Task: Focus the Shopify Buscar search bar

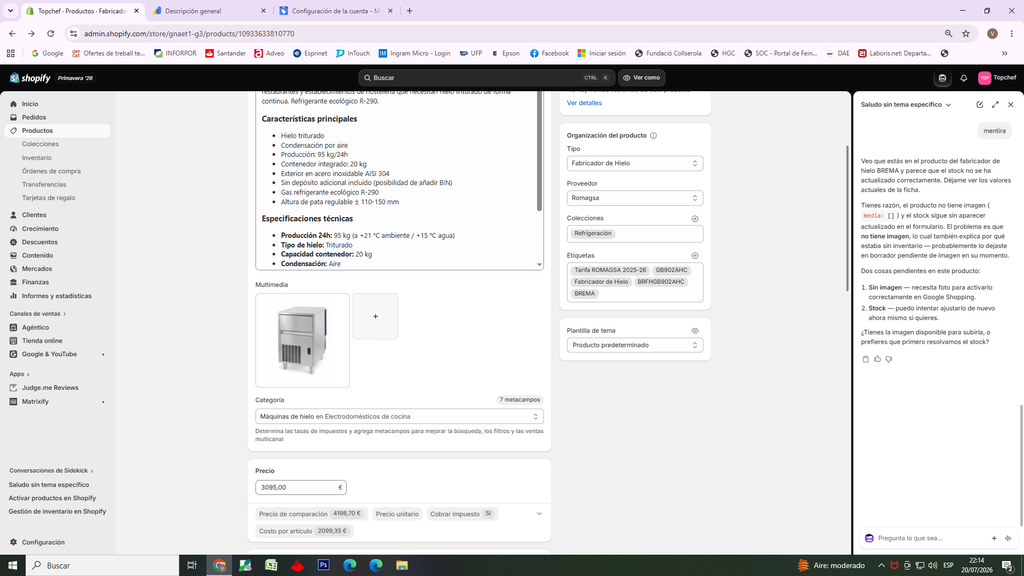Action: pos(487,78)
